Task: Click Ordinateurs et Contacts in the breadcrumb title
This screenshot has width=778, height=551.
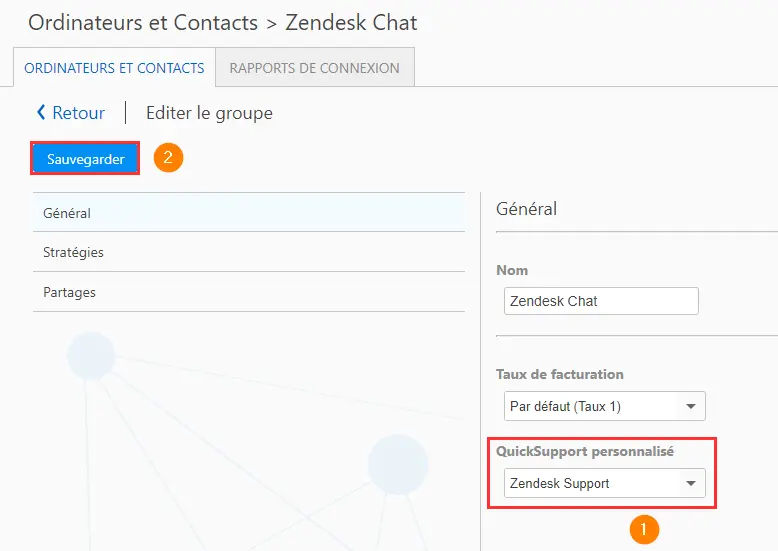Action: pyautogui.click(x=143, y=23)
